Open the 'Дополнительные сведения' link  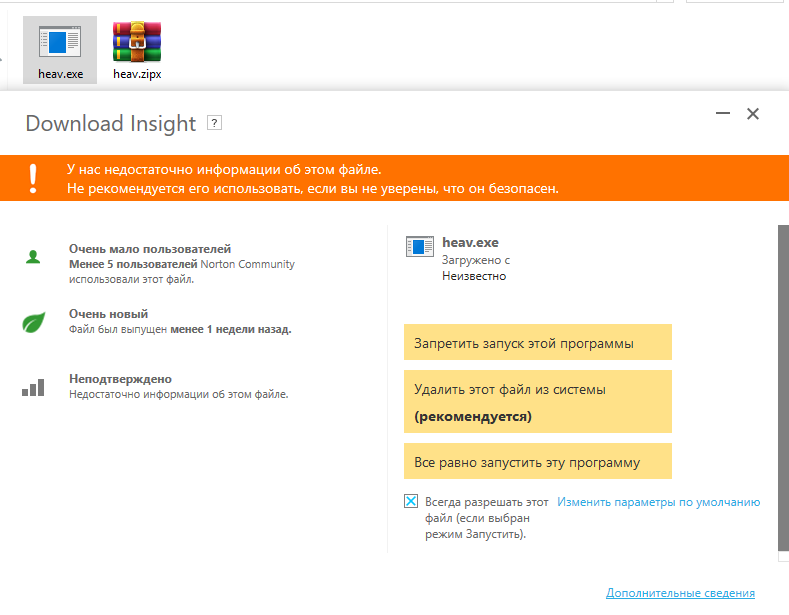[x=680, y=593]
